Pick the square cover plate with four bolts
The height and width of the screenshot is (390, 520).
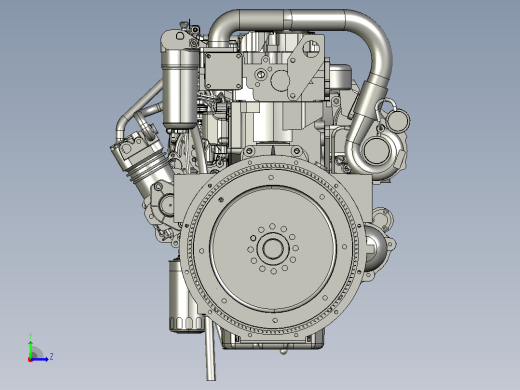(x=223, y=71)
